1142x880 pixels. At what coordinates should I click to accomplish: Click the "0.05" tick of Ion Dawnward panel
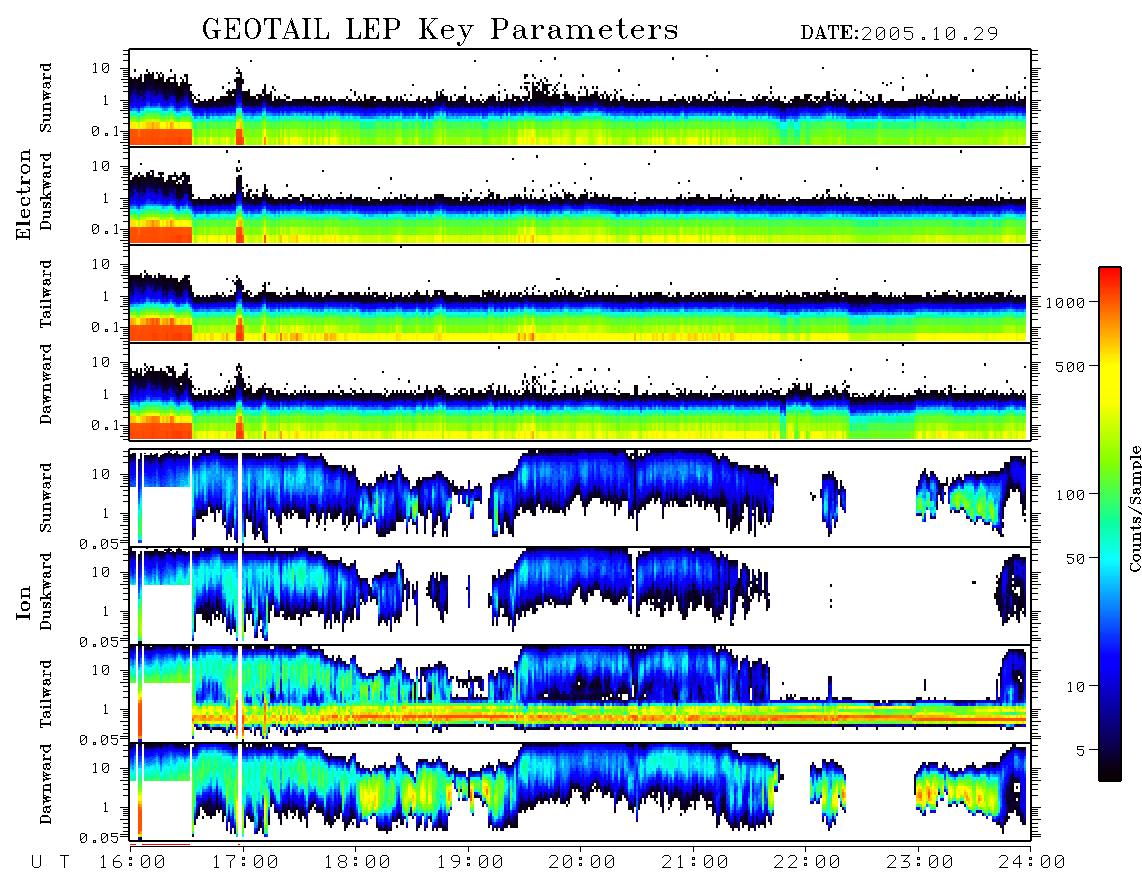[98, 838]
